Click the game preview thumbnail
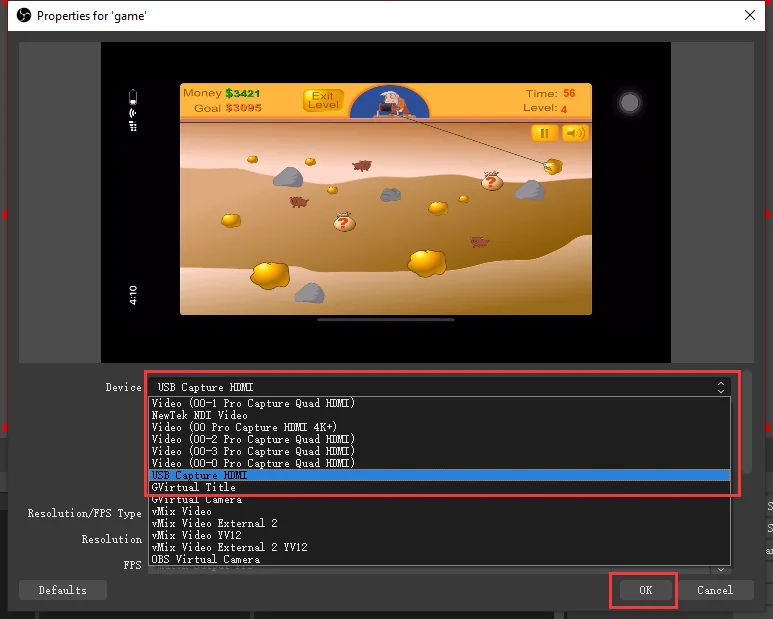Screen dimensions: 773x619 [386, 202]
